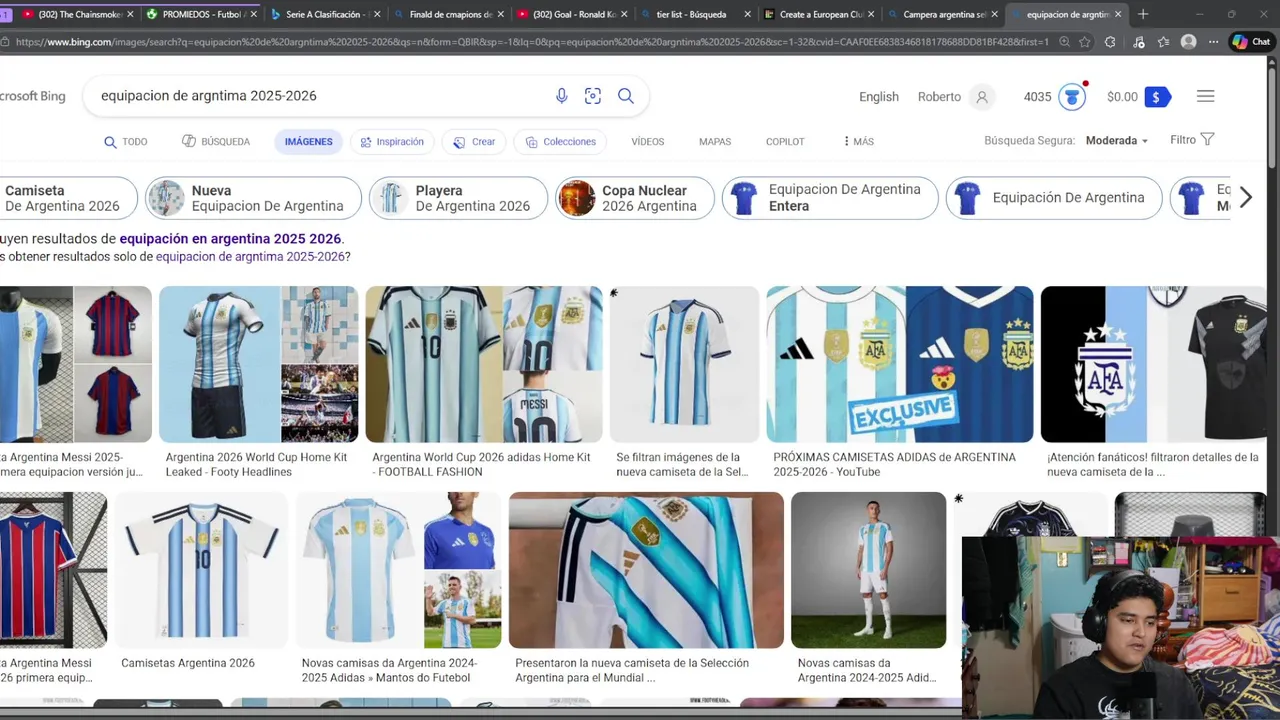The image size is (1280, 720).
Task: Expand the MÁS menu
Action: (858, 142)
